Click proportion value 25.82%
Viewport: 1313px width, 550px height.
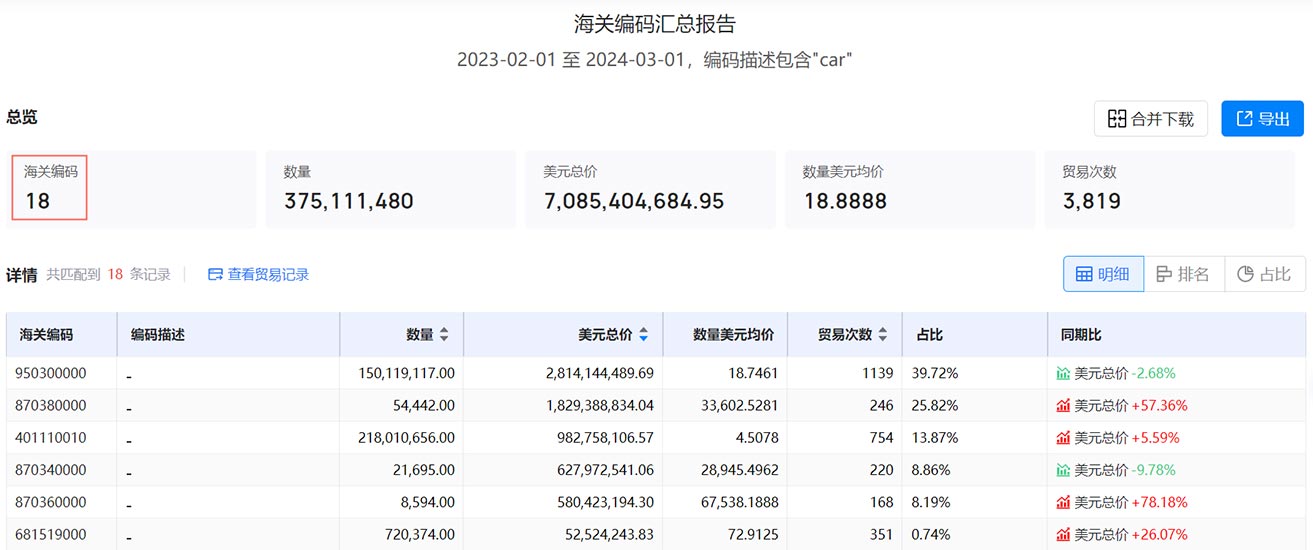935,406
